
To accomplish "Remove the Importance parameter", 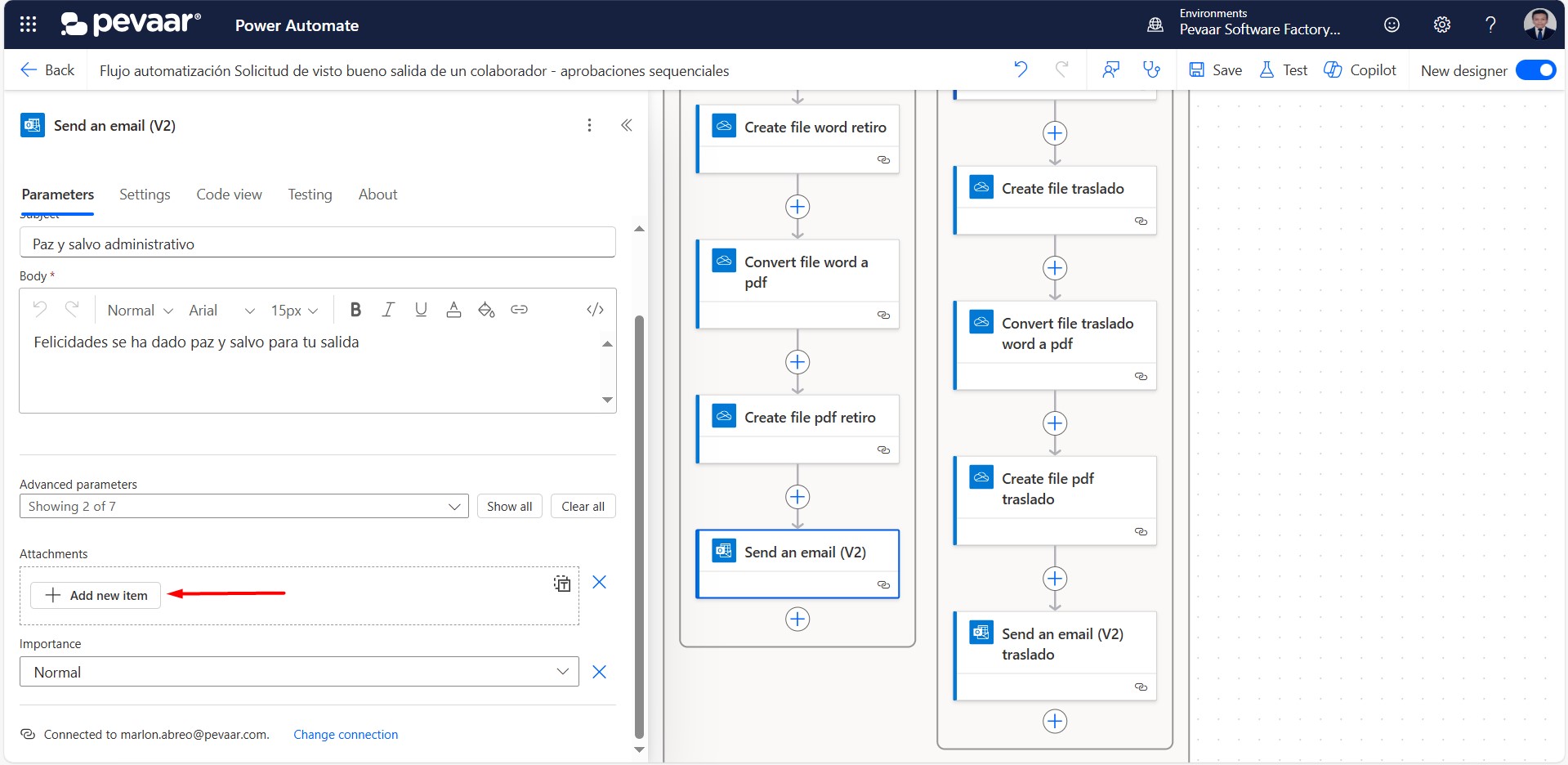I will pos(599,672).
